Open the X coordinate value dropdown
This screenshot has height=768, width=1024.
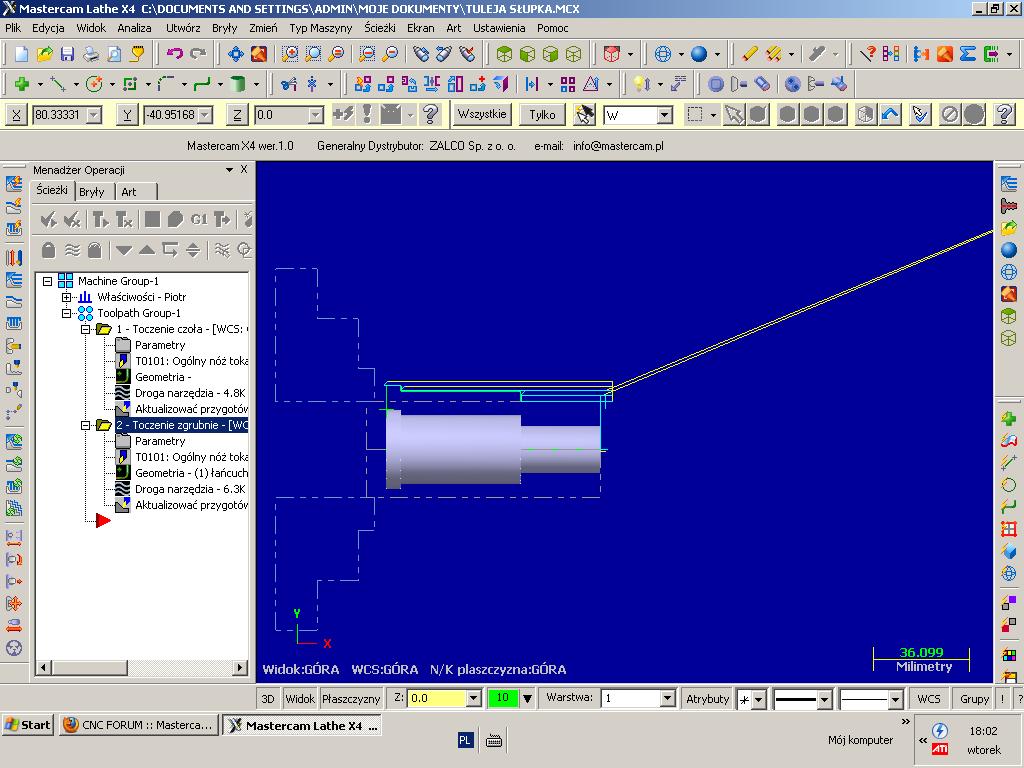click(x=95, y=115)
